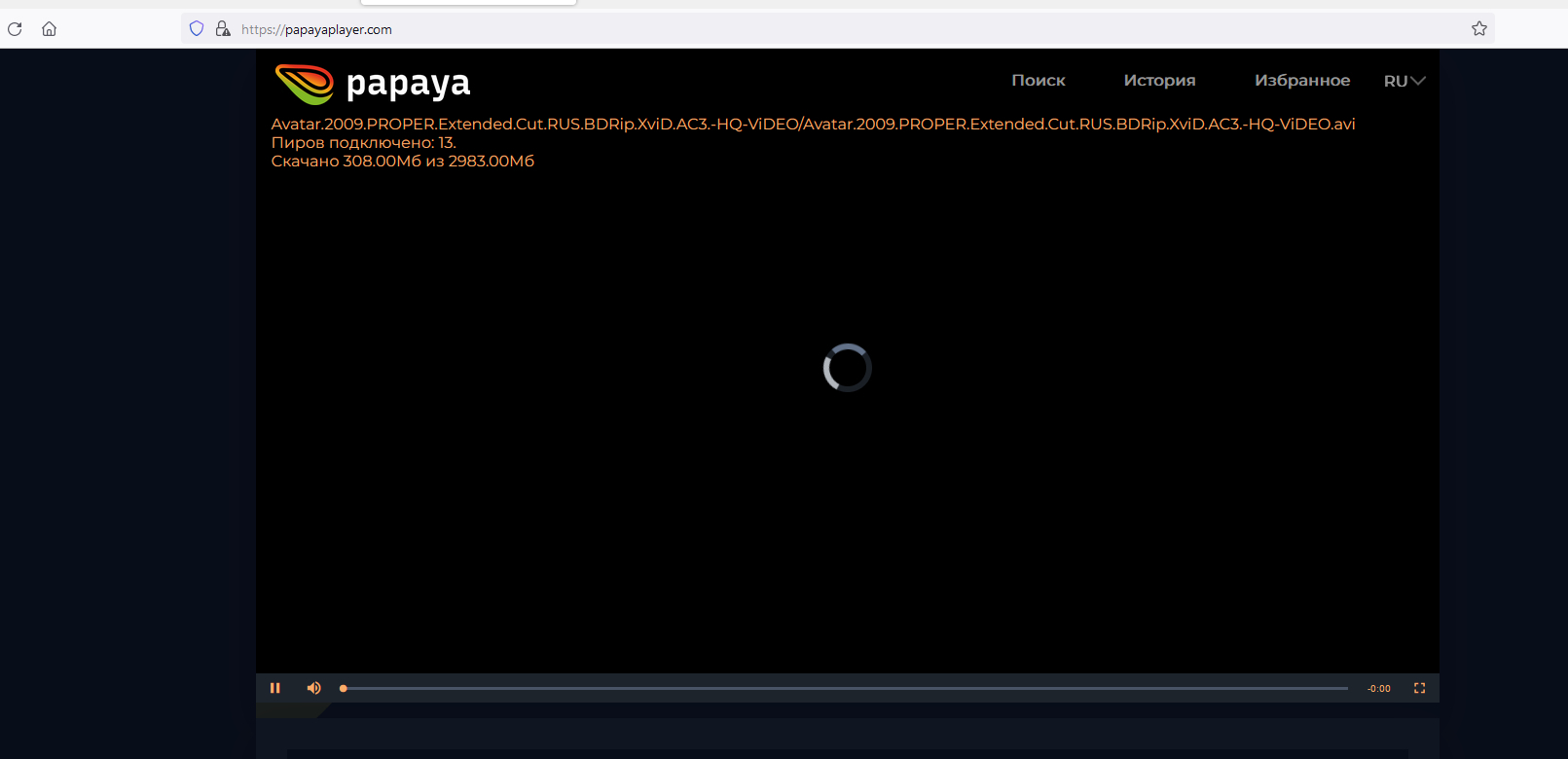Show site security info via lock icon
The height and width of the screenshot is (759, 1568).
click(223, 29)
